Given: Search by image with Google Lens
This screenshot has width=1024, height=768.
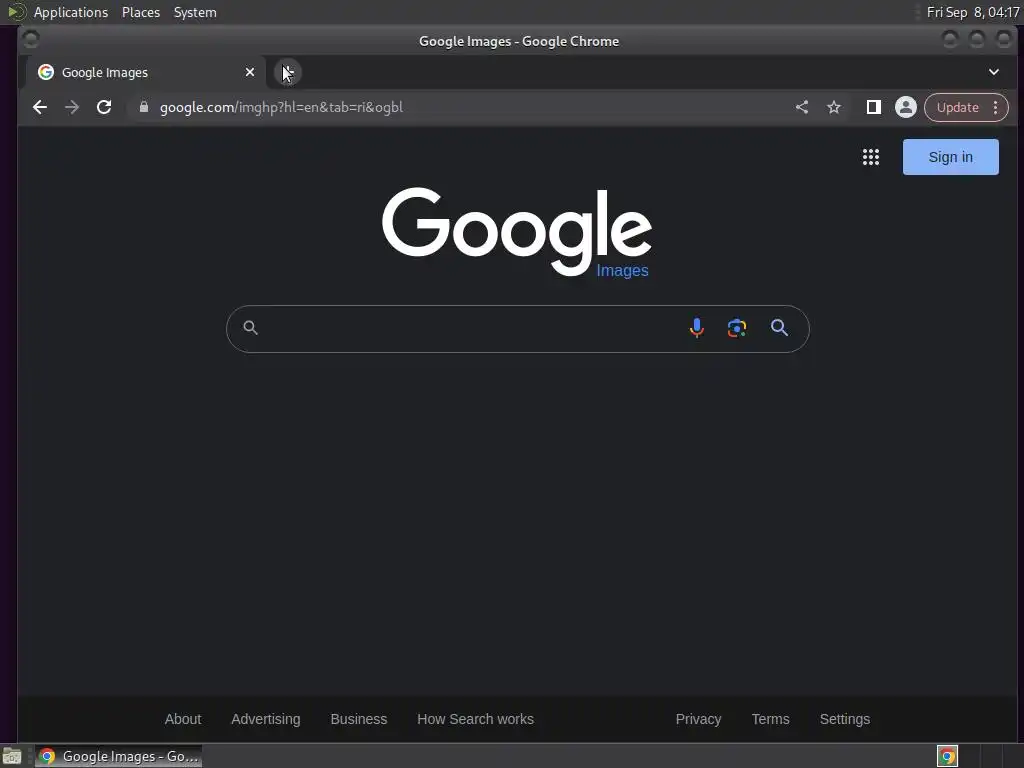Looking at the screenshot, I should [737, 328].
